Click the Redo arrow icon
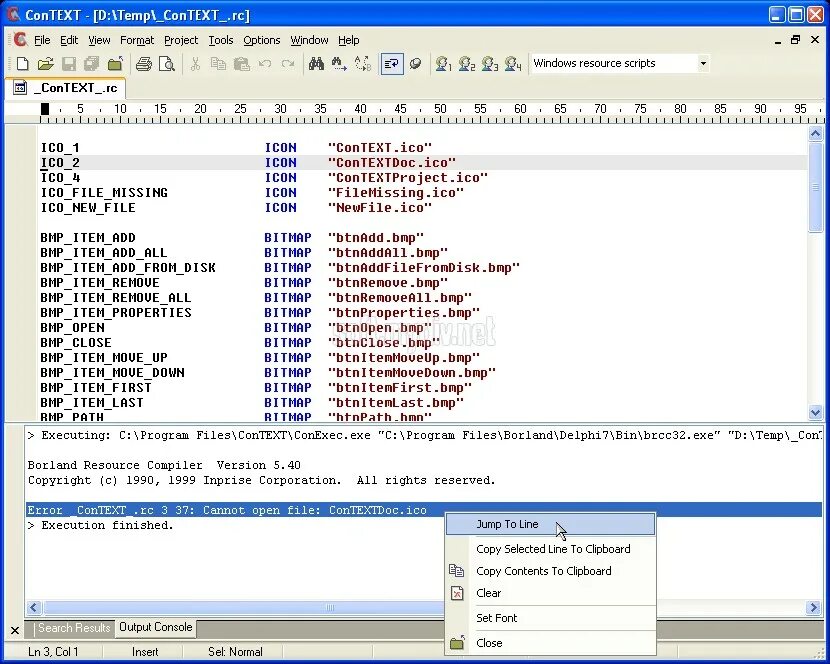Image resolution: width=830 pixels, height=664 pixels. [288, 64]
